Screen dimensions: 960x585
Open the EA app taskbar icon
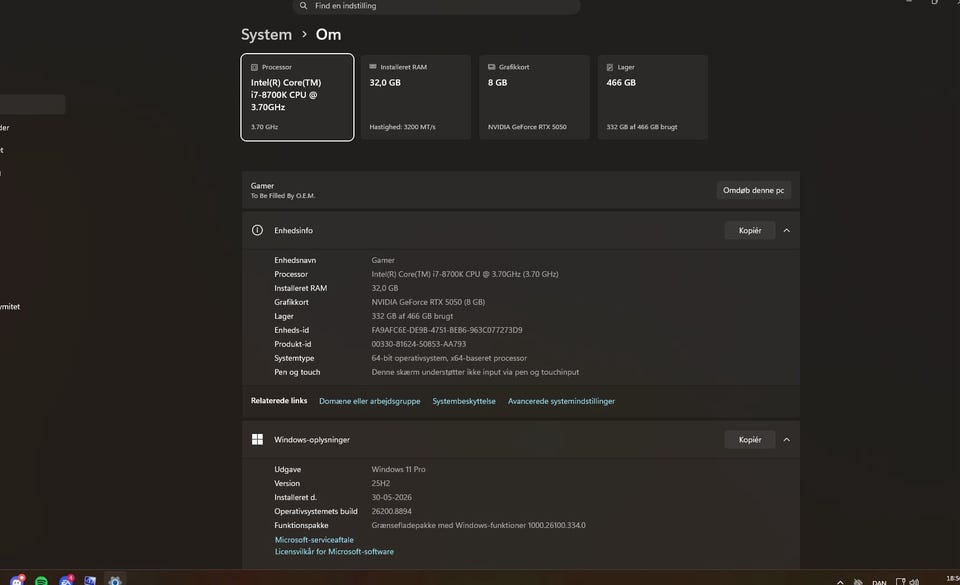click(66, 580)
